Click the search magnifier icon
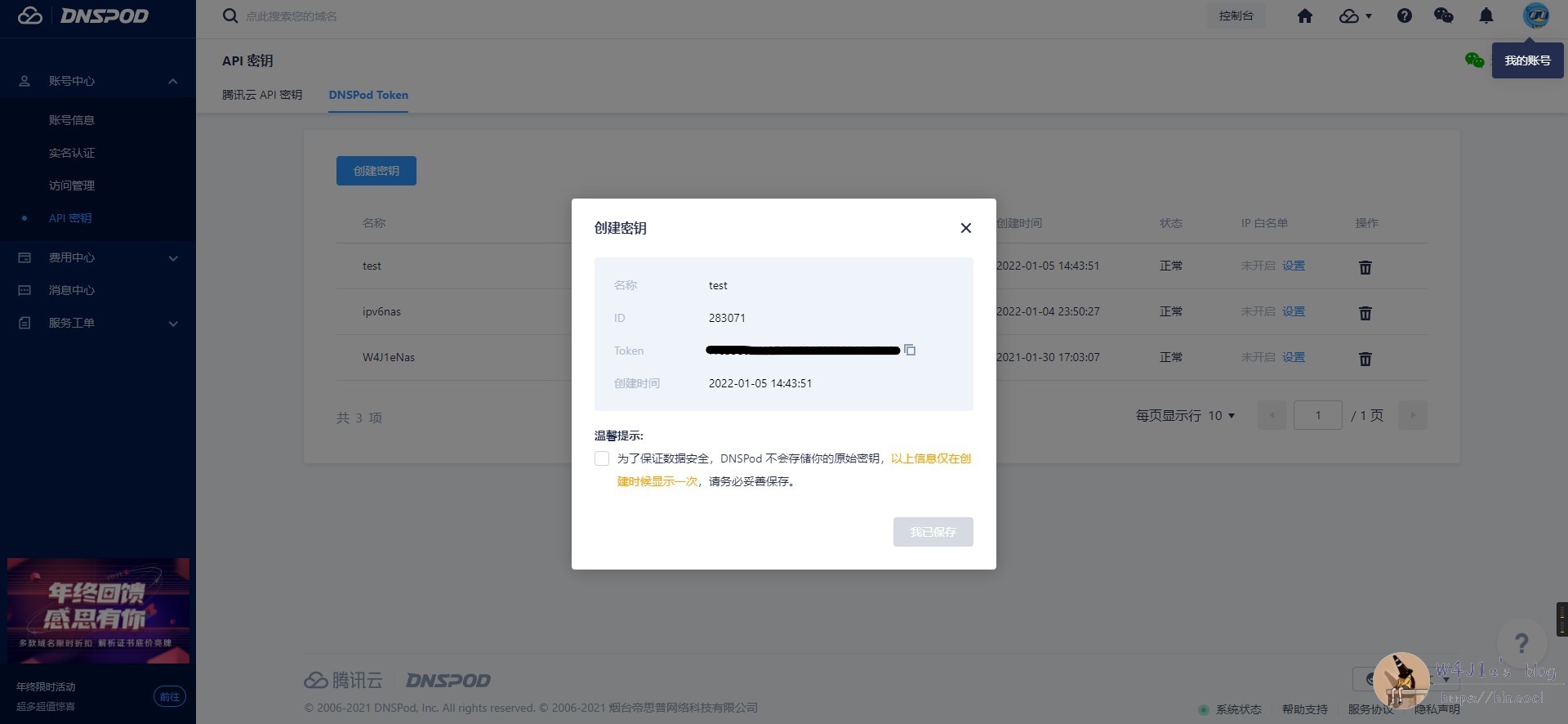Viewport: 1568px width, 724px height. coord(230,16)
